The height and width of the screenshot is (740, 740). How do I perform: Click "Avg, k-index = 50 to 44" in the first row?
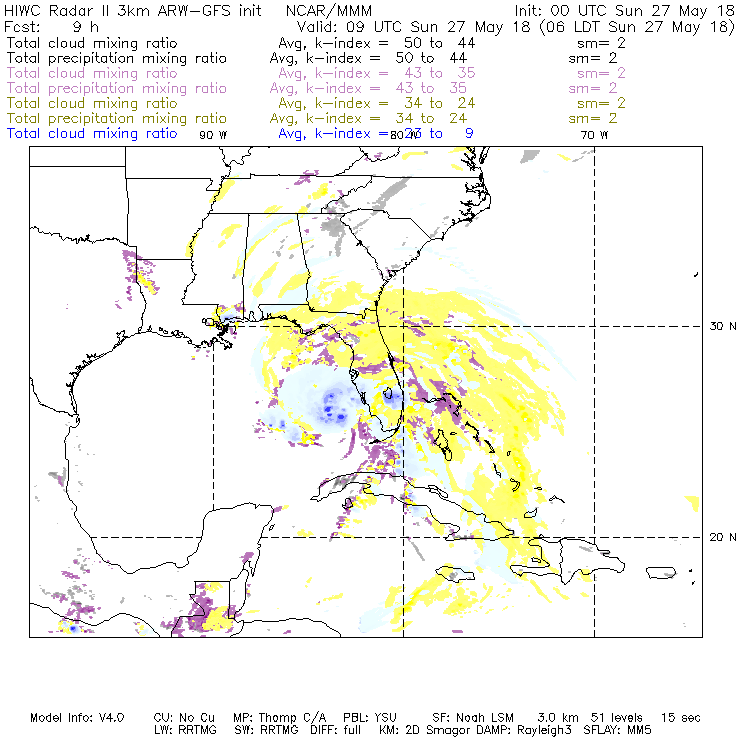coord(377,43)
